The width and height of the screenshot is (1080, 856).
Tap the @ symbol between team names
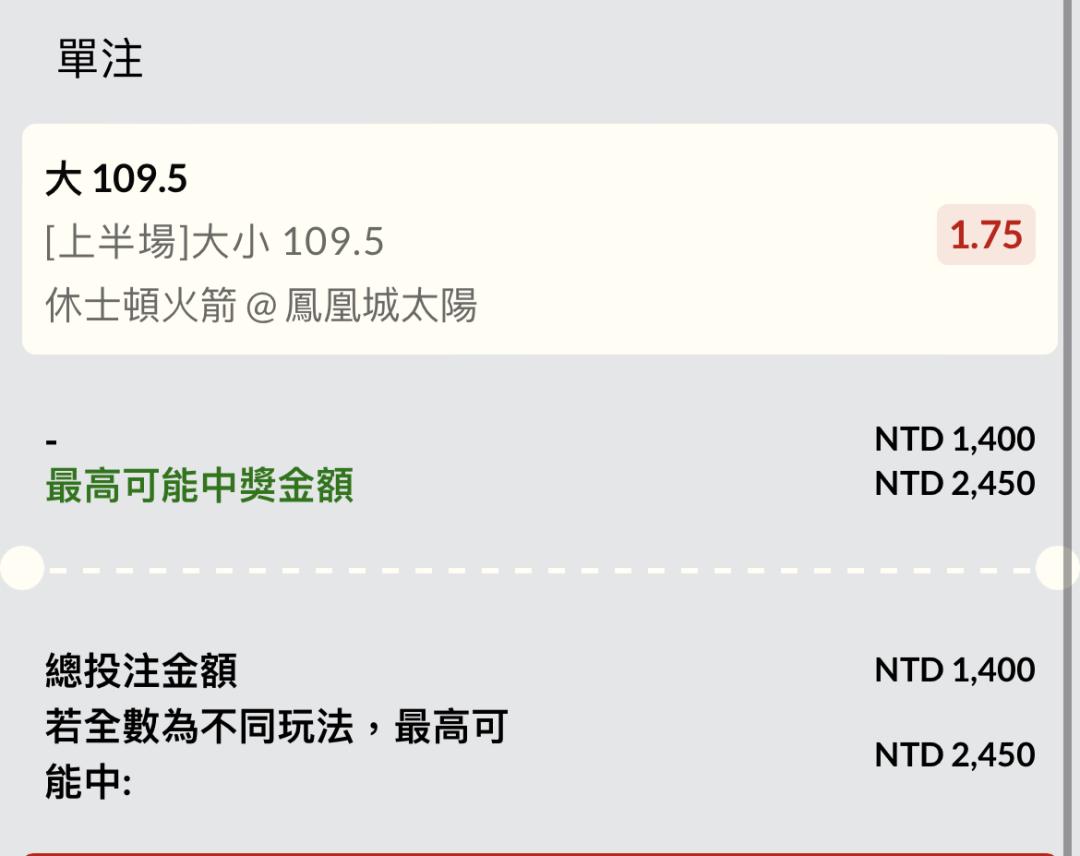pos(260,306)
